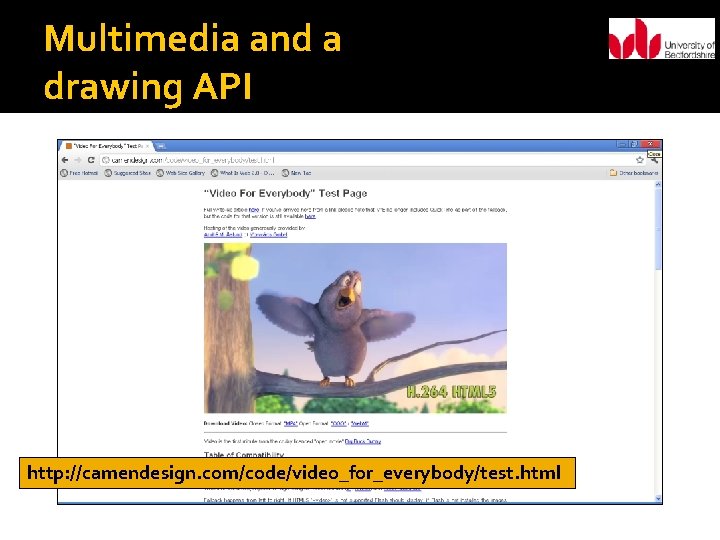Click the address bar URL field
This screenshot has height=540, width=720.
point(367,160)
